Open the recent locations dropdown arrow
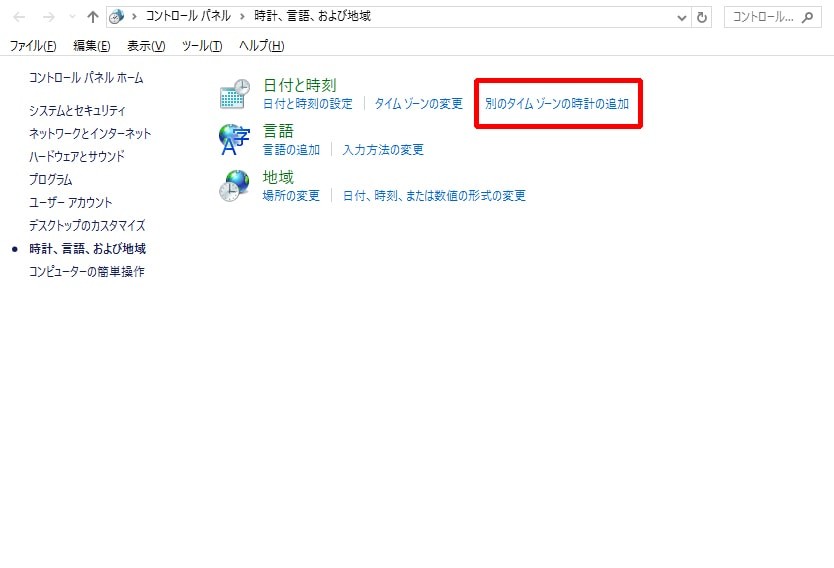834x568 pixels. click(72, 17)
